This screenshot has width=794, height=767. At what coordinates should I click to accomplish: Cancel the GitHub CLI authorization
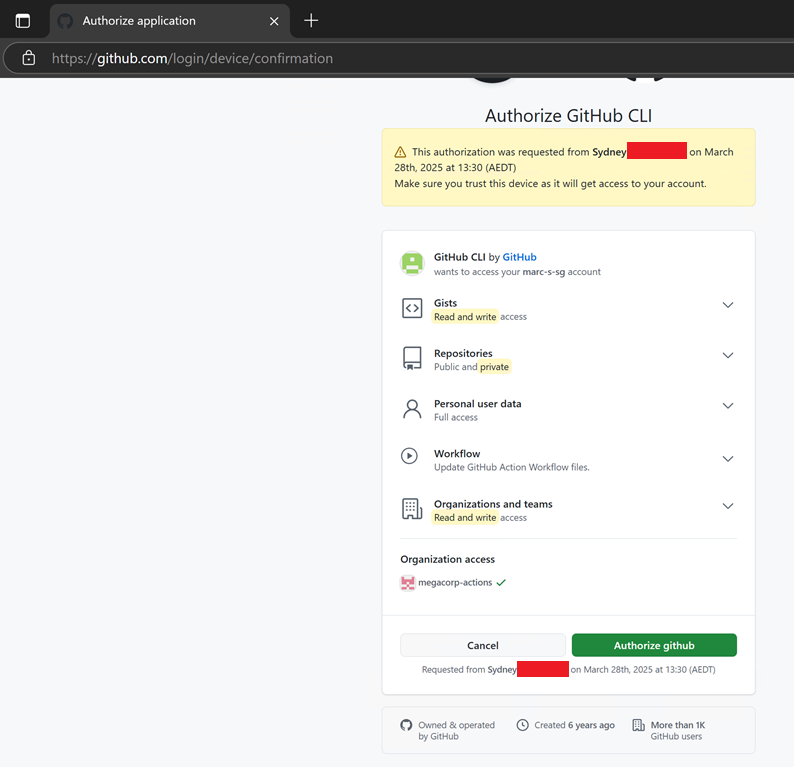pos(483,645)
